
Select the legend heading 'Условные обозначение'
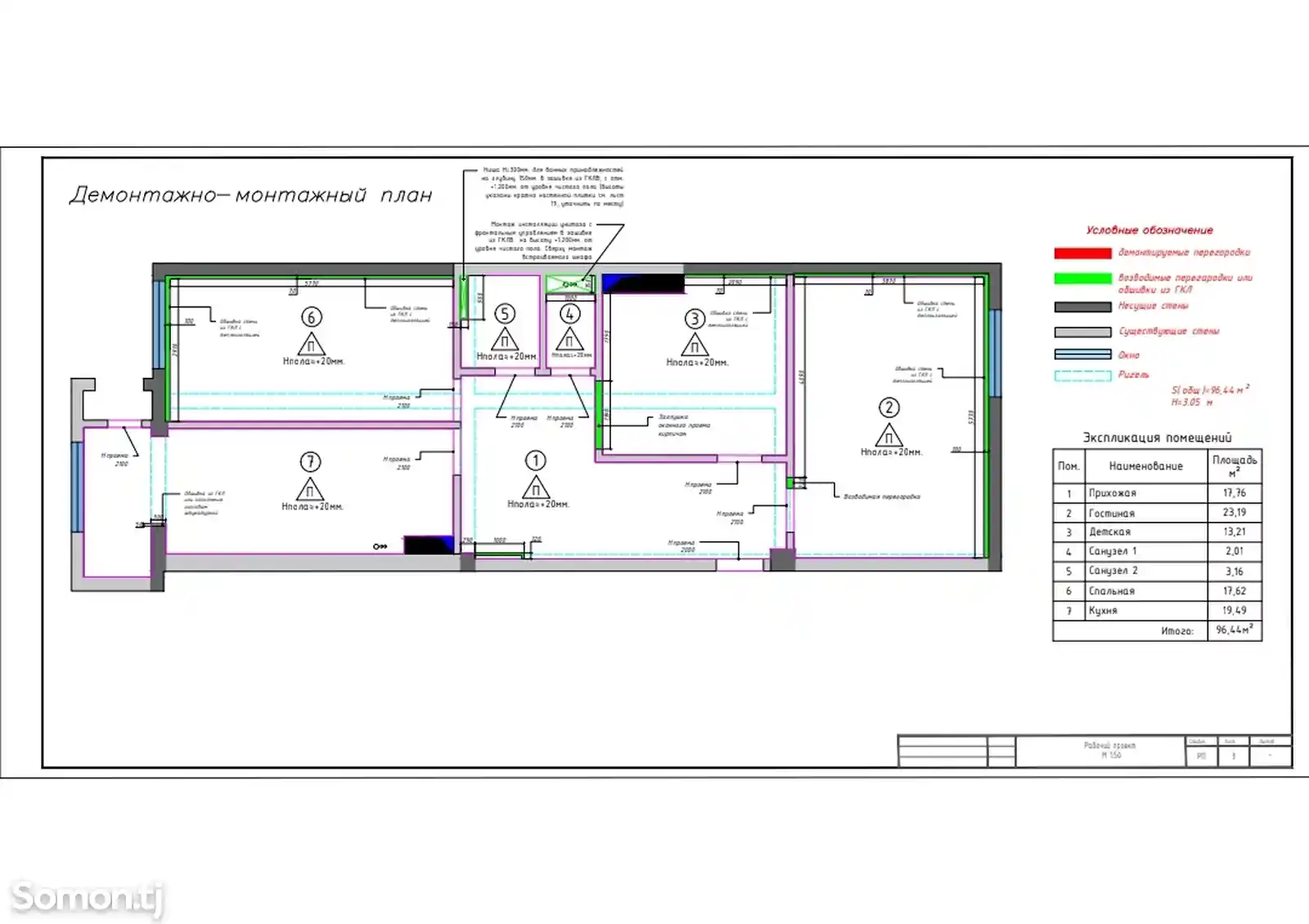click(1149, 231)
